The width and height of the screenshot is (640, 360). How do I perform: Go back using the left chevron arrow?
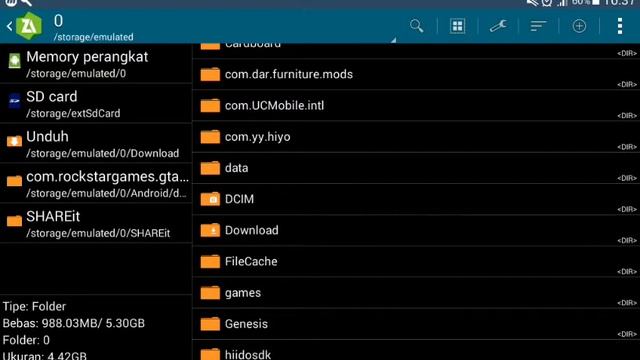9,27
